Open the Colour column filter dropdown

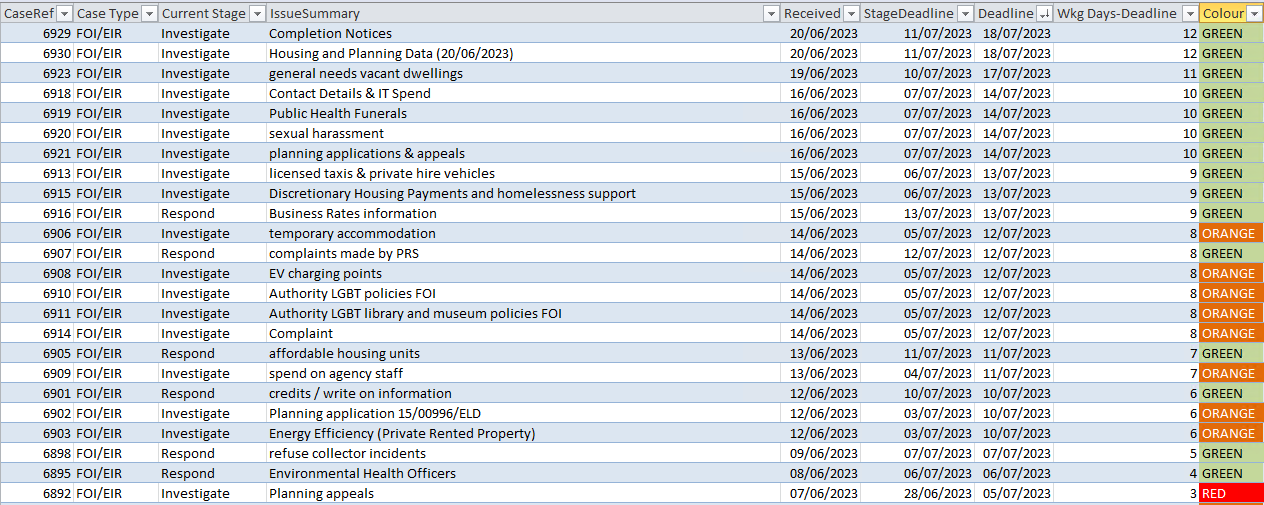[x=1254, y=13]
